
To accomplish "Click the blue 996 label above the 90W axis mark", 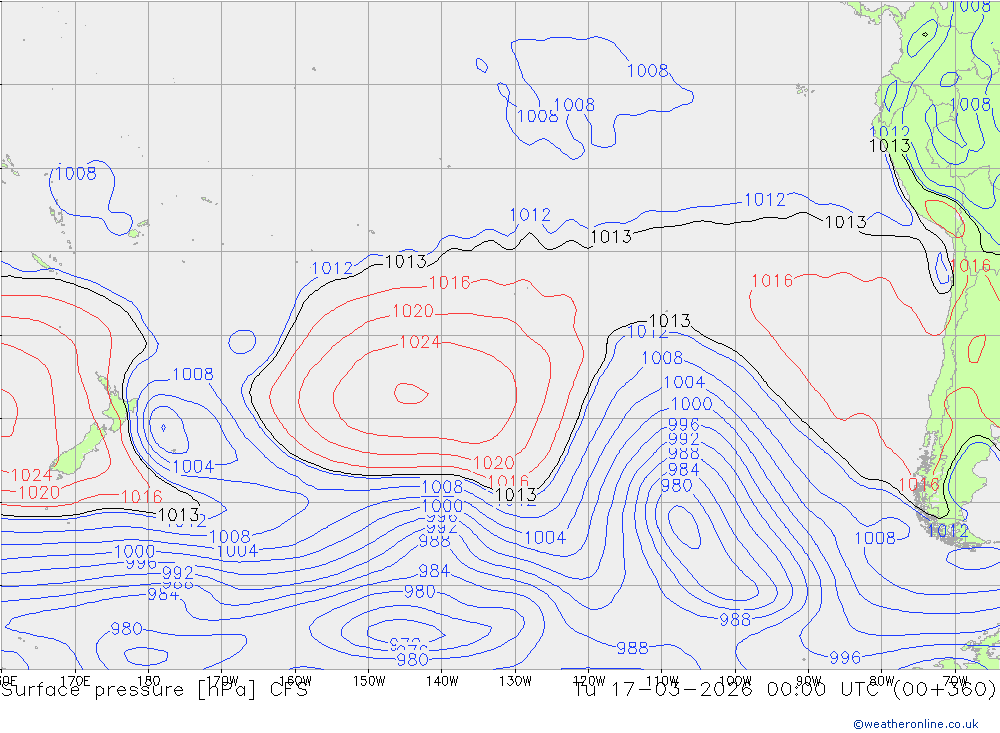I will pos(845,657).
